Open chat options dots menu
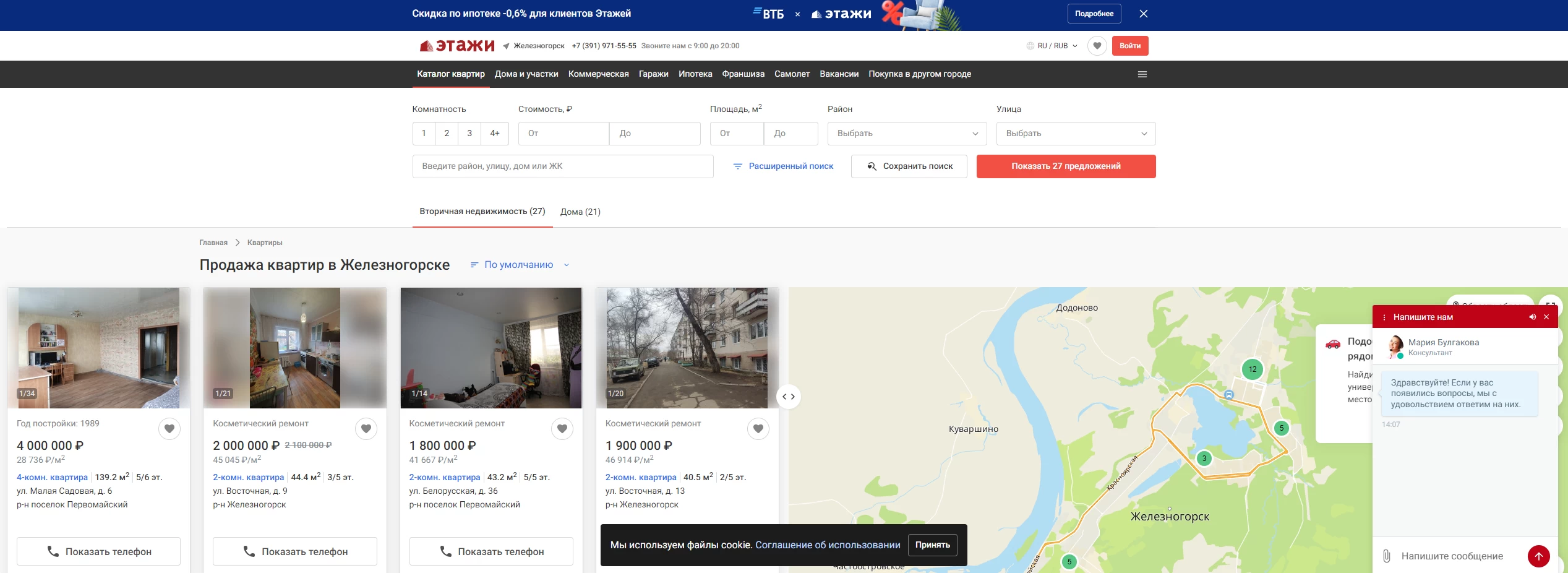 (1384, 317)
